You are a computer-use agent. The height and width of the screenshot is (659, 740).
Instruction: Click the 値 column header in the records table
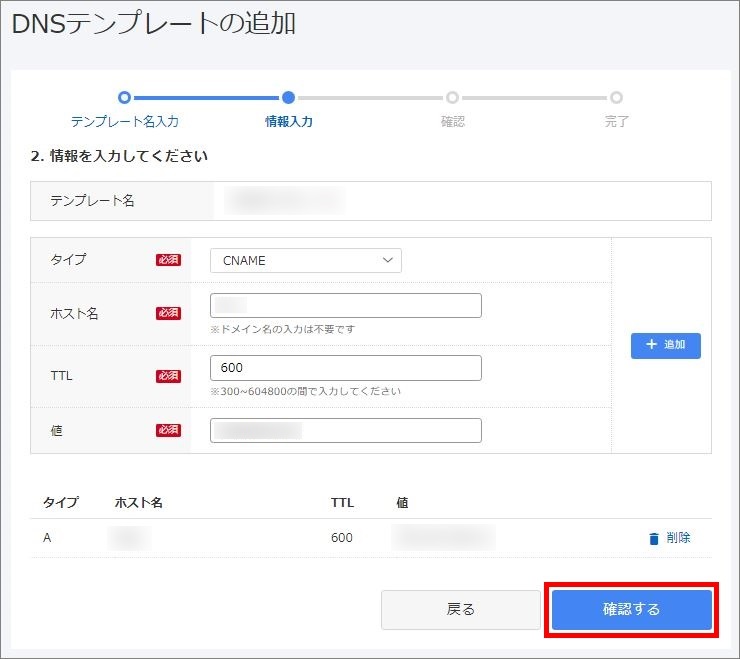click(402, 502)
